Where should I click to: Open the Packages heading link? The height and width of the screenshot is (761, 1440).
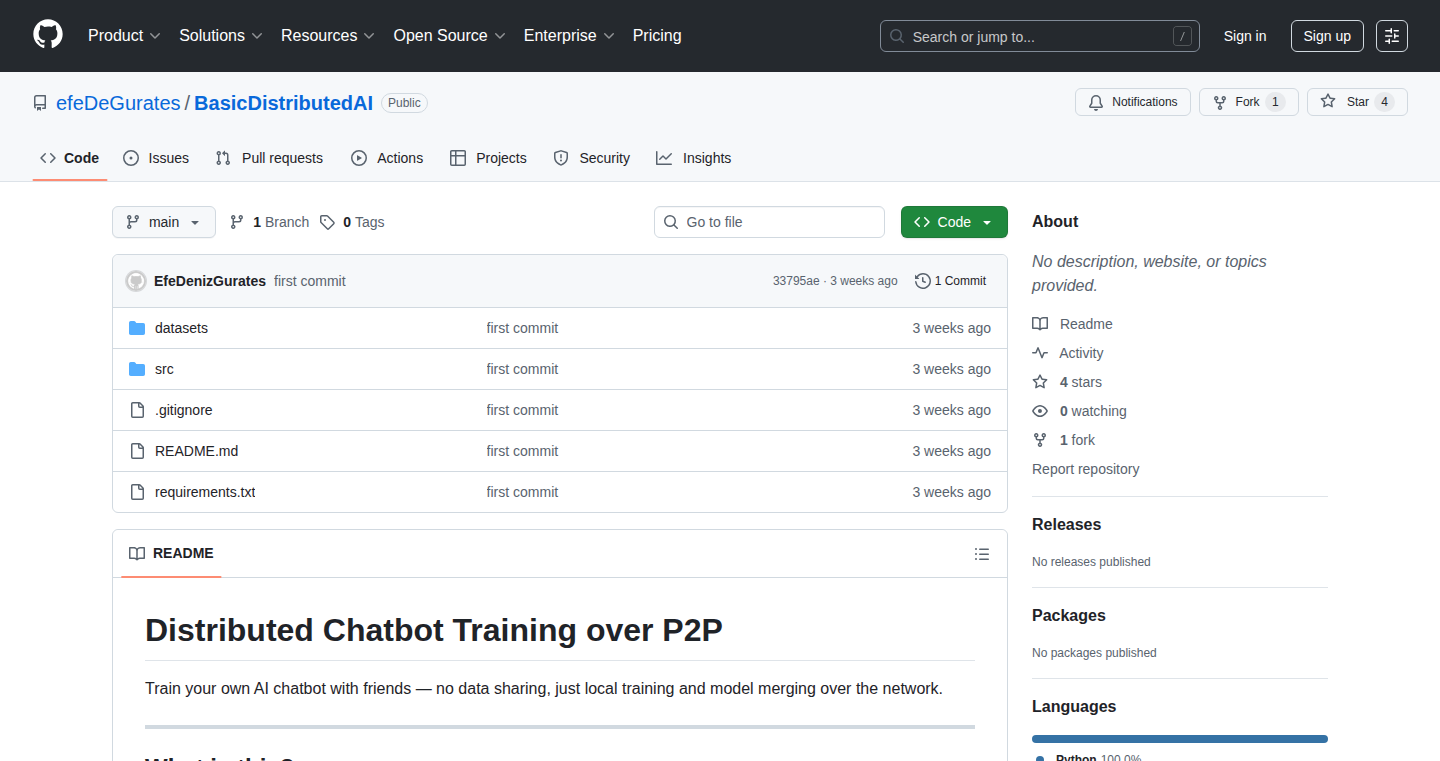pos(1069,615)
